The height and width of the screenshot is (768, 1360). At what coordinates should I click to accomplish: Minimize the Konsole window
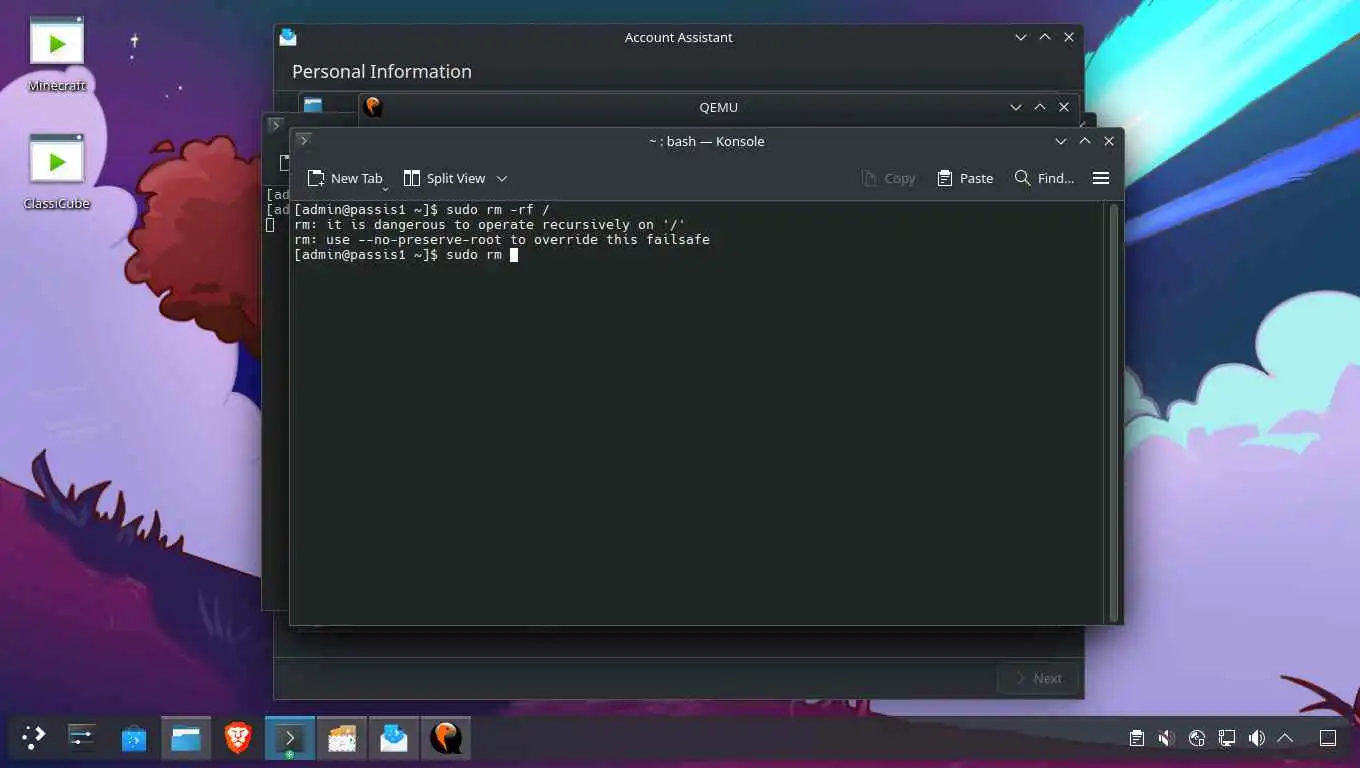(x=1061, y=141)
